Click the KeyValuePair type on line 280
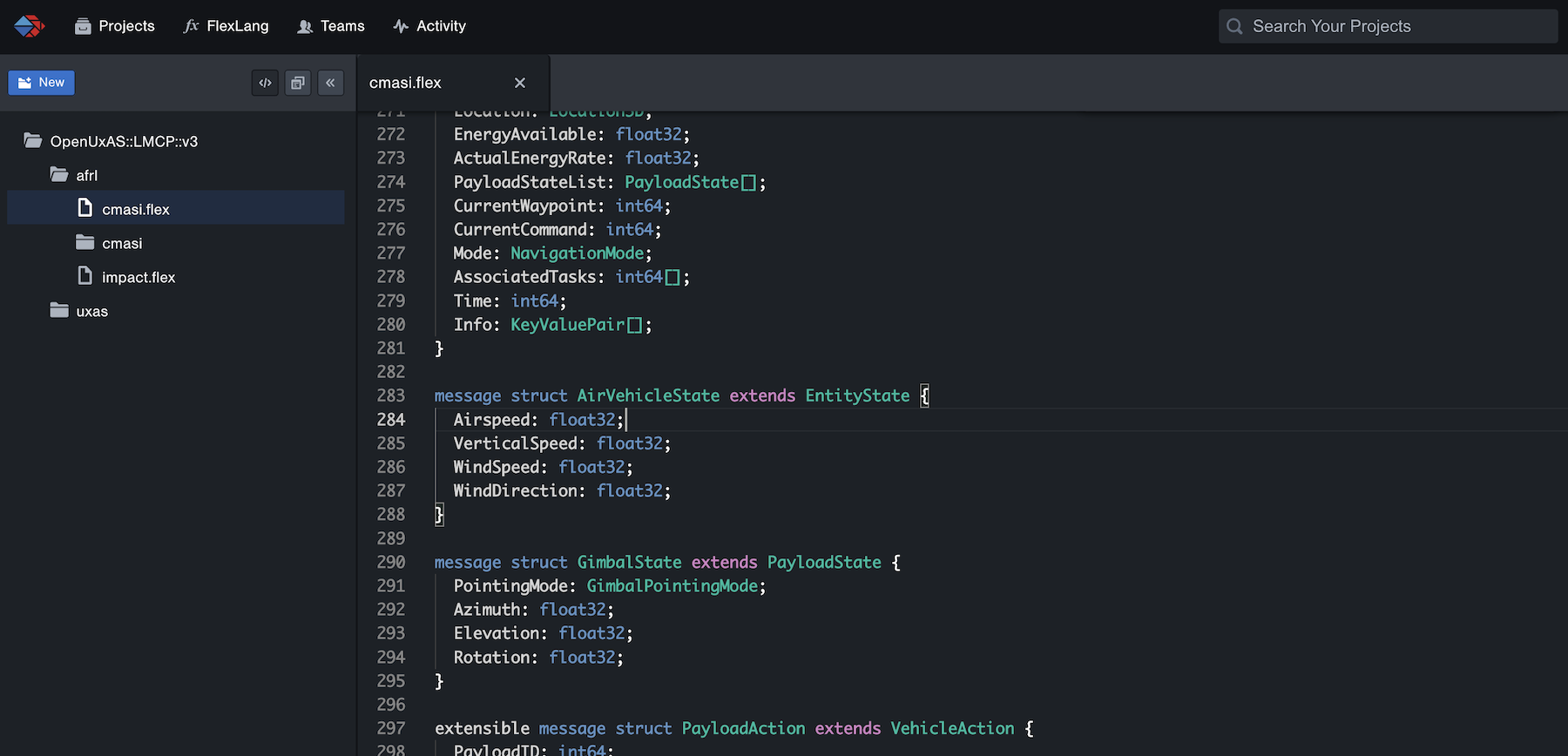Viewport: 1568px width, 756px height. click(568, 325)
